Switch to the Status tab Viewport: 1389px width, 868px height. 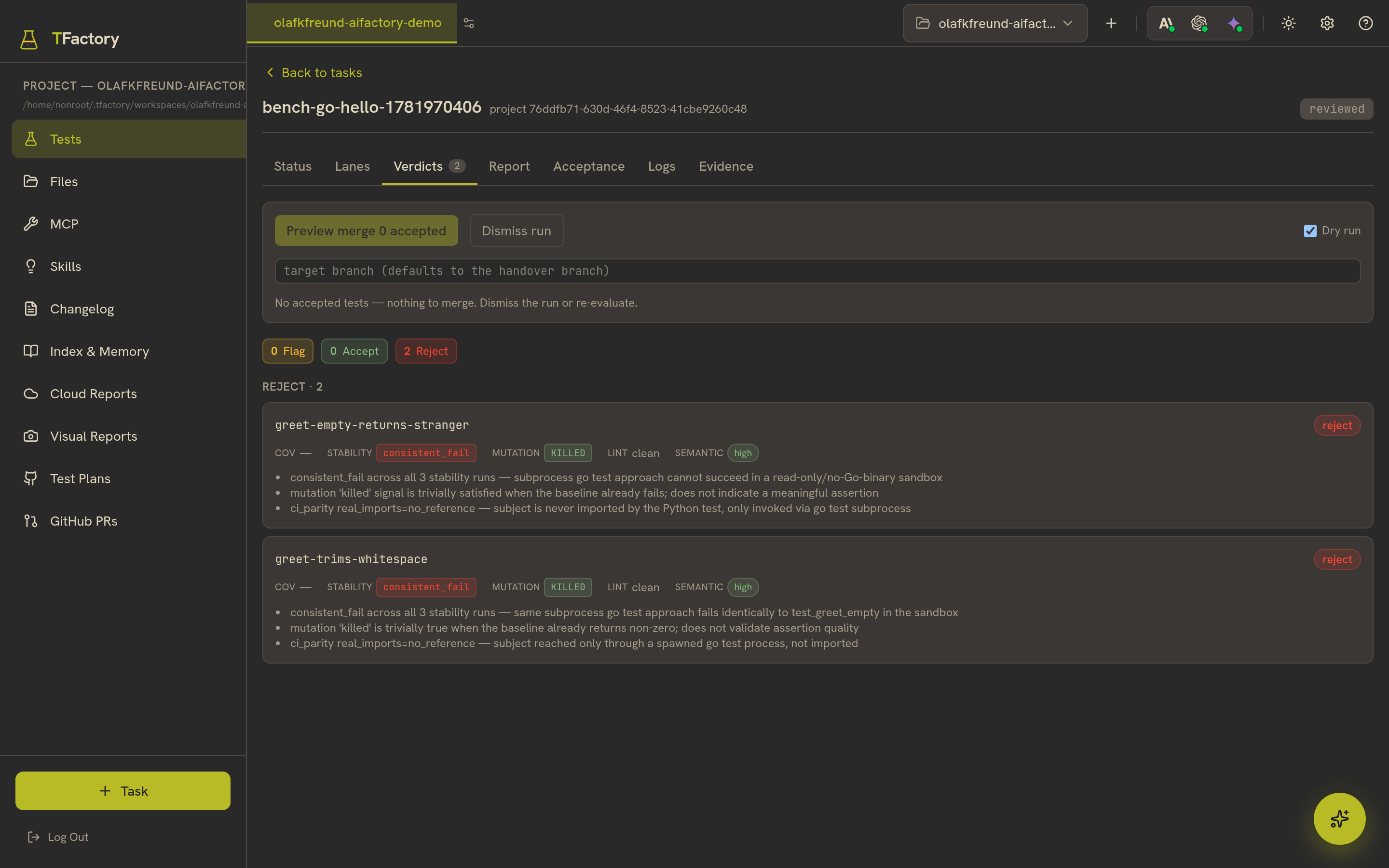[x=293, y=166]
